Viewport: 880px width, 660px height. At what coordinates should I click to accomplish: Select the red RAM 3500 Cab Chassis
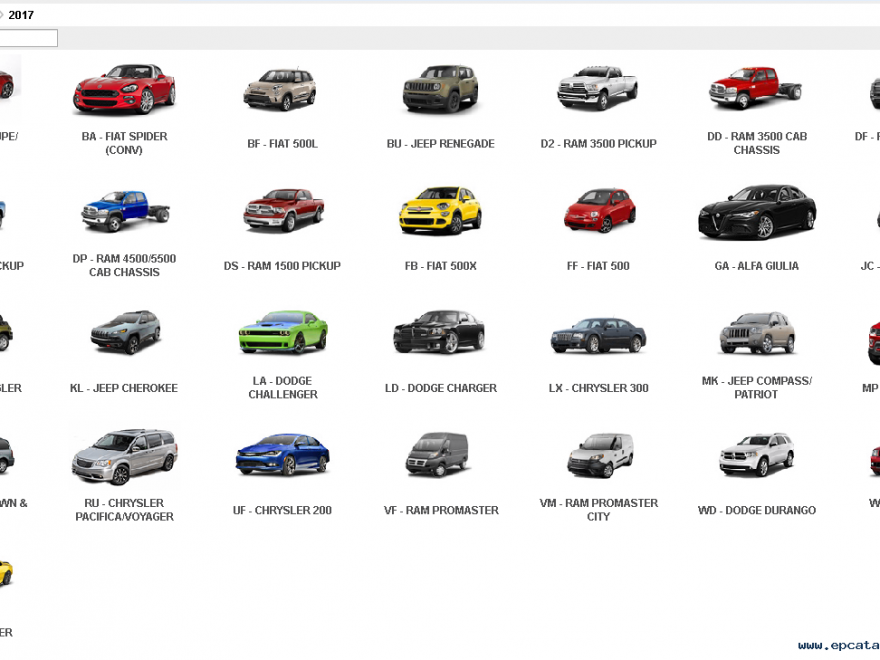click(756, 88)
